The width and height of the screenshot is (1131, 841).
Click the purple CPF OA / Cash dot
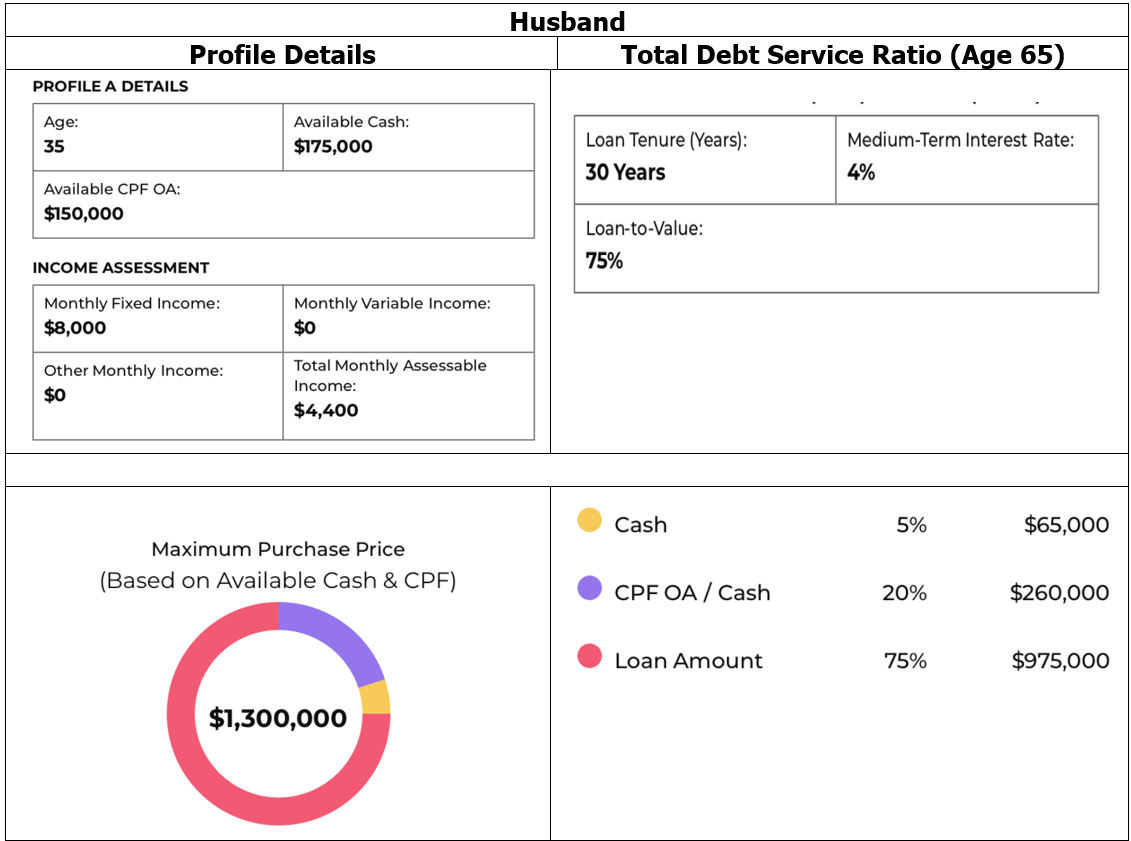pos(590,589)
